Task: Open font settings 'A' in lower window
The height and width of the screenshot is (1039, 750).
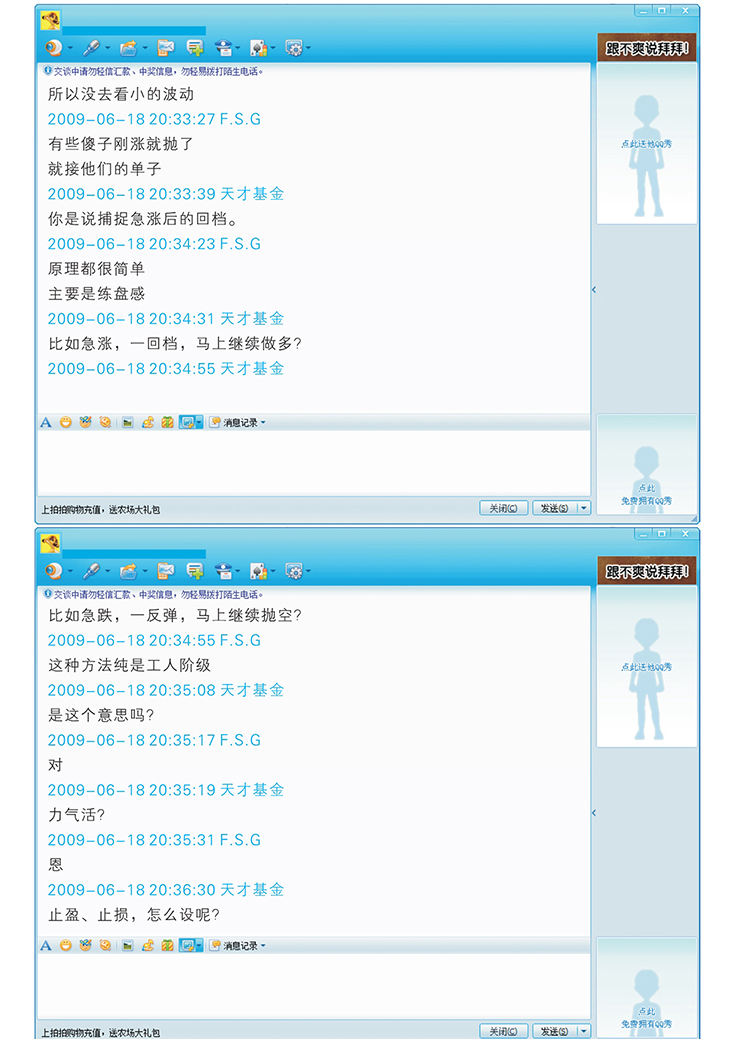Action: (46, 946)
